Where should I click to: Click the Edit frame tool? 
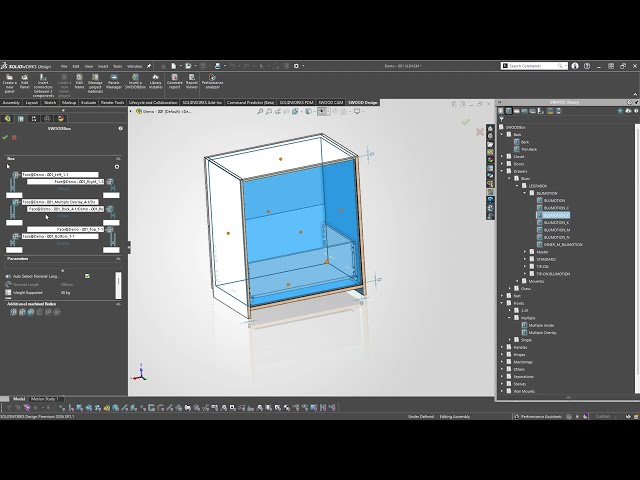tap(79, 82)
